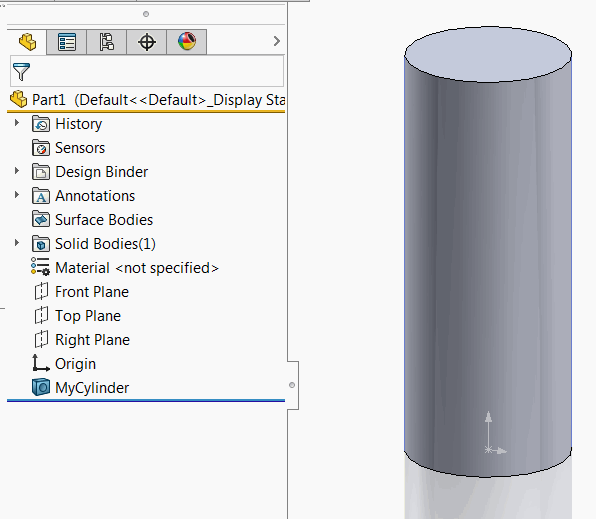Switch to the PropertyManager tab
The image size is (596, 519).
click(67, 42)
